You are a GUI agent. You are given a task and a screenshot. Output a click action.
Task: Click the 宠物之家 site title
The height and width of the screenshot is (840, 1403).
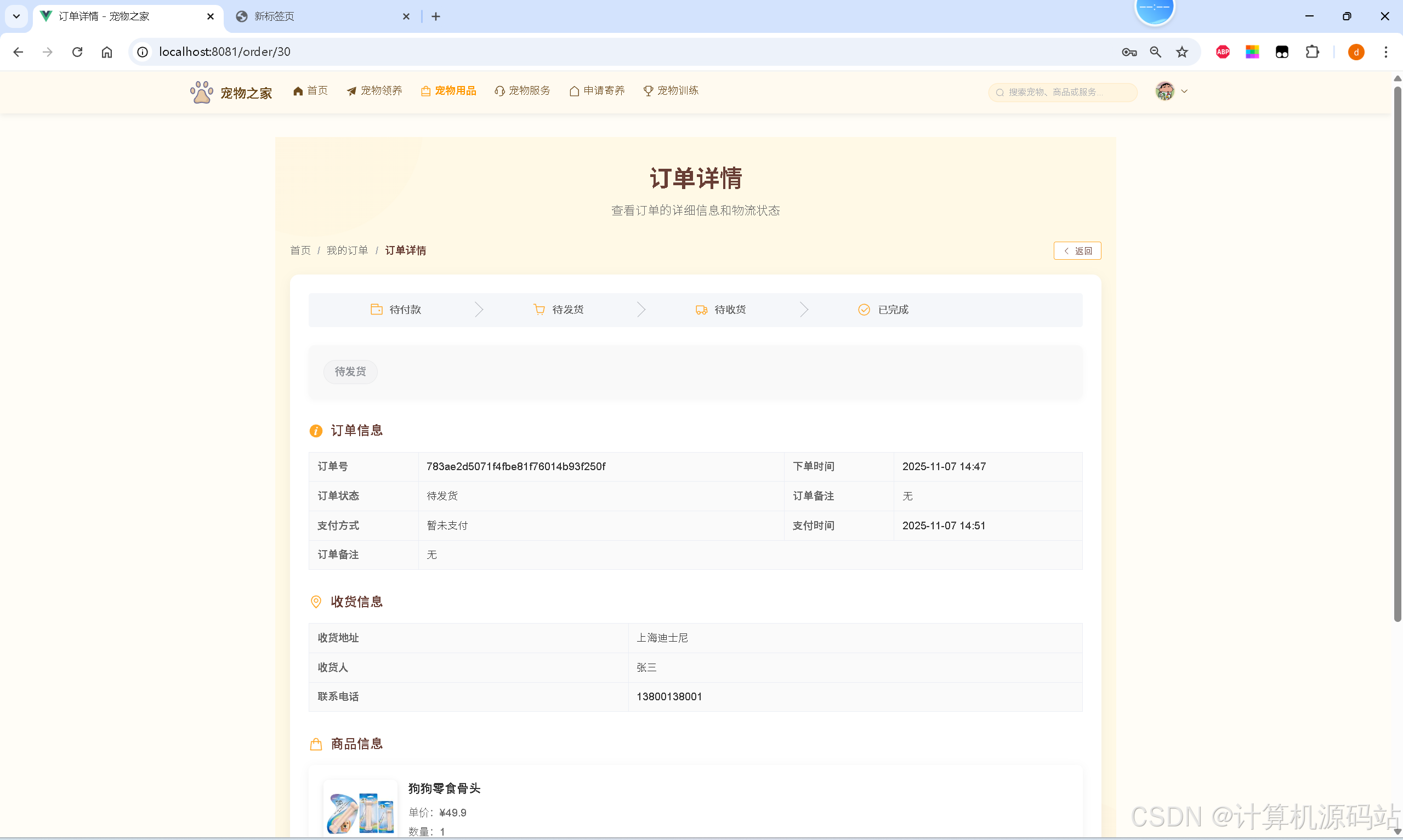pos(246,93)
